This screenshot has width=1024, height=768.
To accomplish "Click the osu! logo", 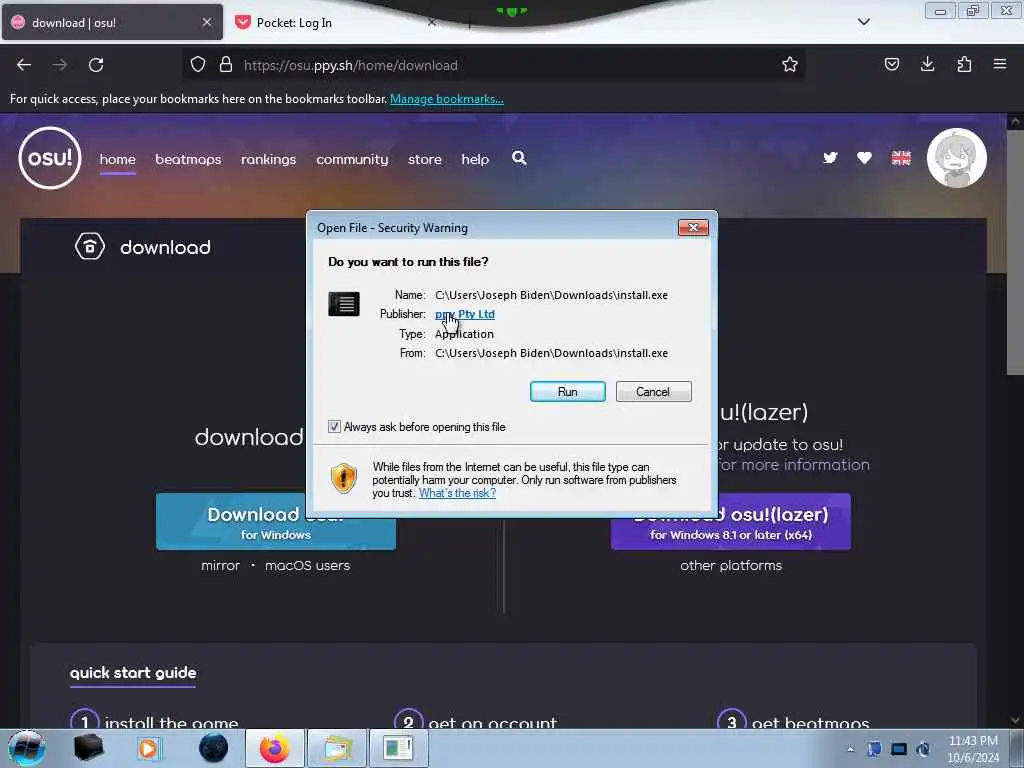I will pos(50,158).
